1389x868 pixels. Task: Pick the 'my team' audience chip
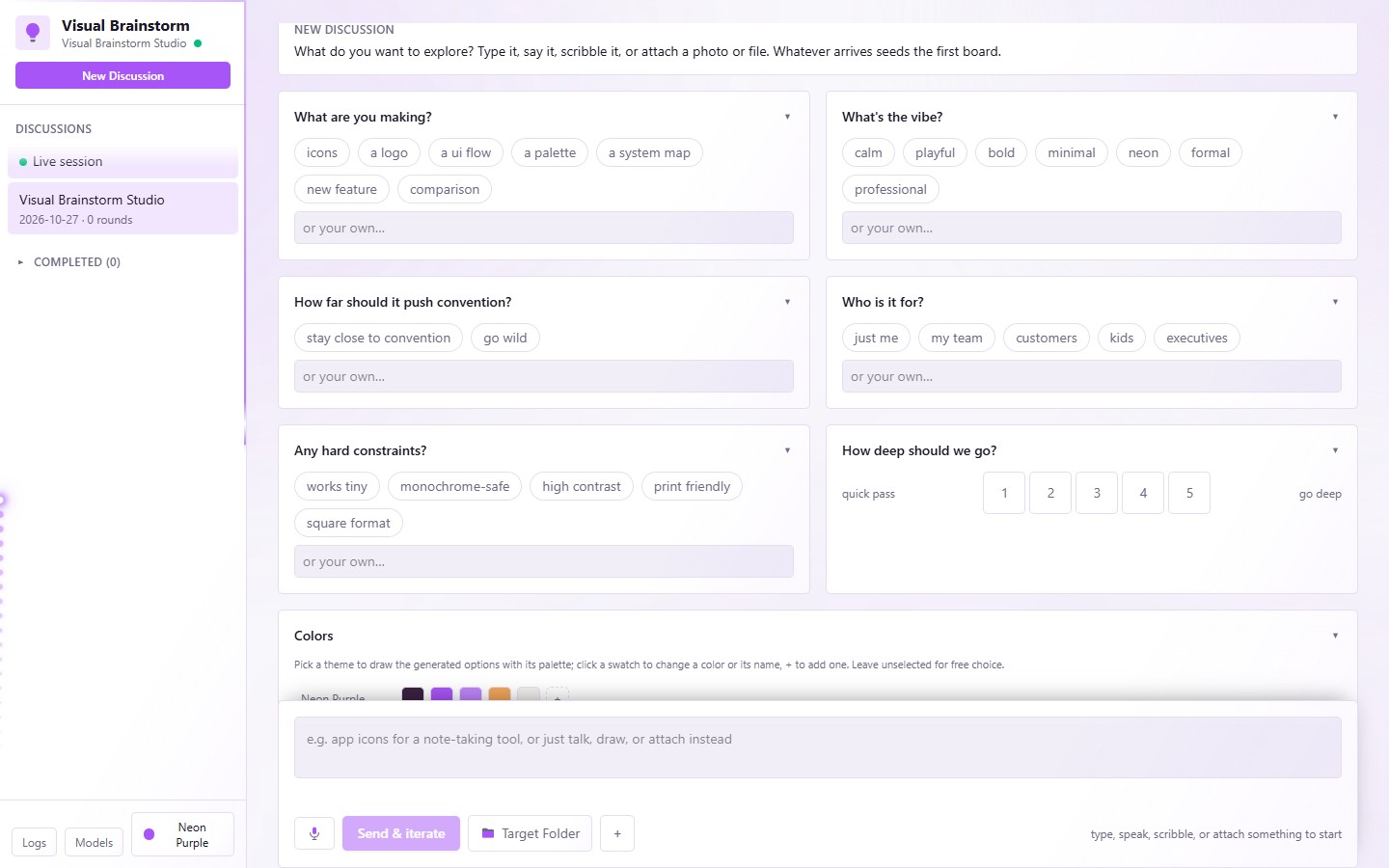tap(957, 338)
